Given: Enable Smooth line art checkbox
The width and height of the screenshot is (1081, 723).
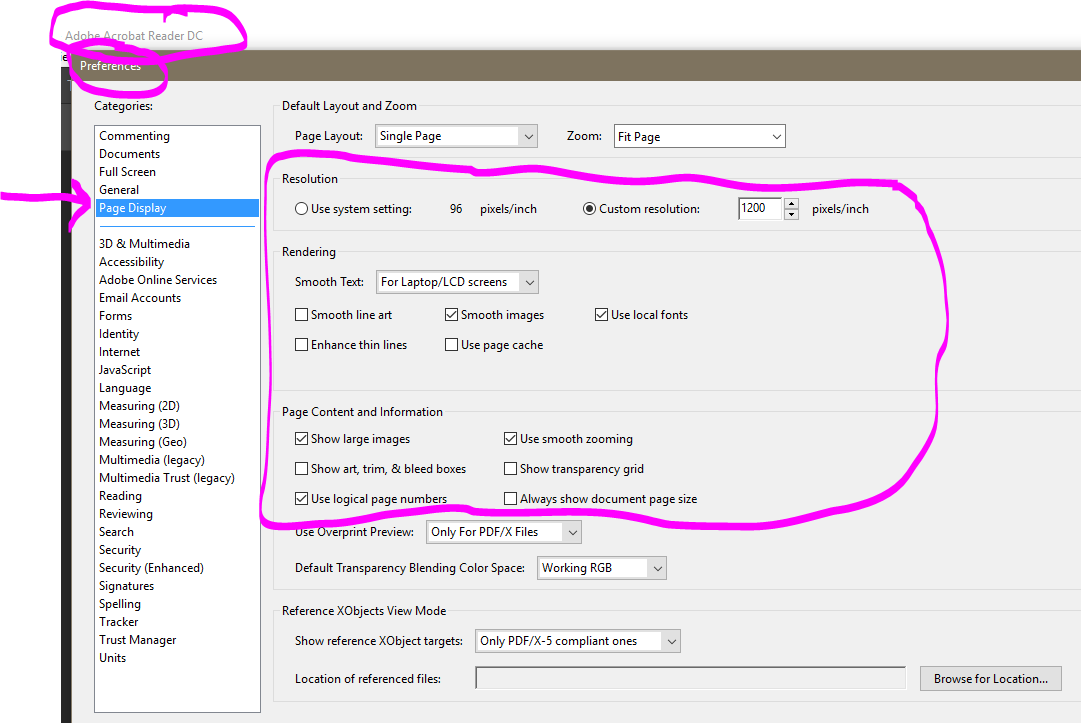Looking at the screenshot, I should [x=301, y=315].
